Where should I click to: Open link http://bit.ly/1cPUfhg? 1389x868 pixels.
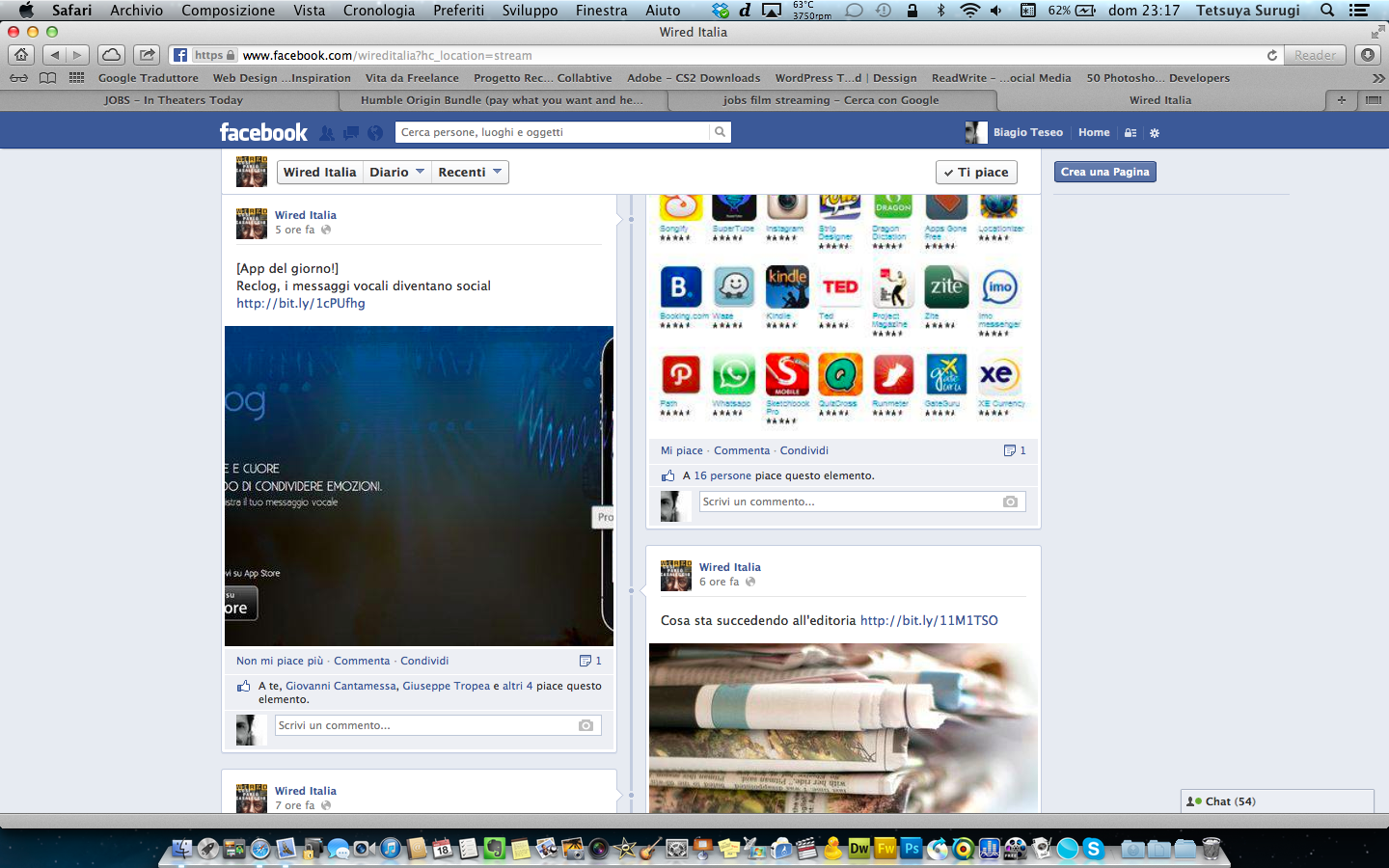tap(301, 303)
